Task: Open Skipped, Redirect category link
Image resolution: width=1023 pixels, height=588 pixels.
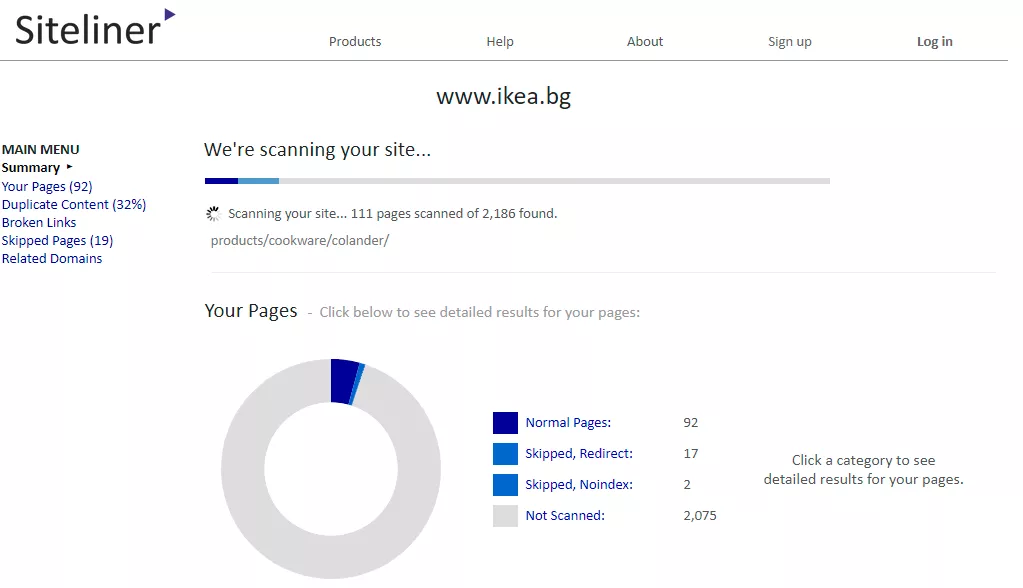Action: click(x=579, y=454)
